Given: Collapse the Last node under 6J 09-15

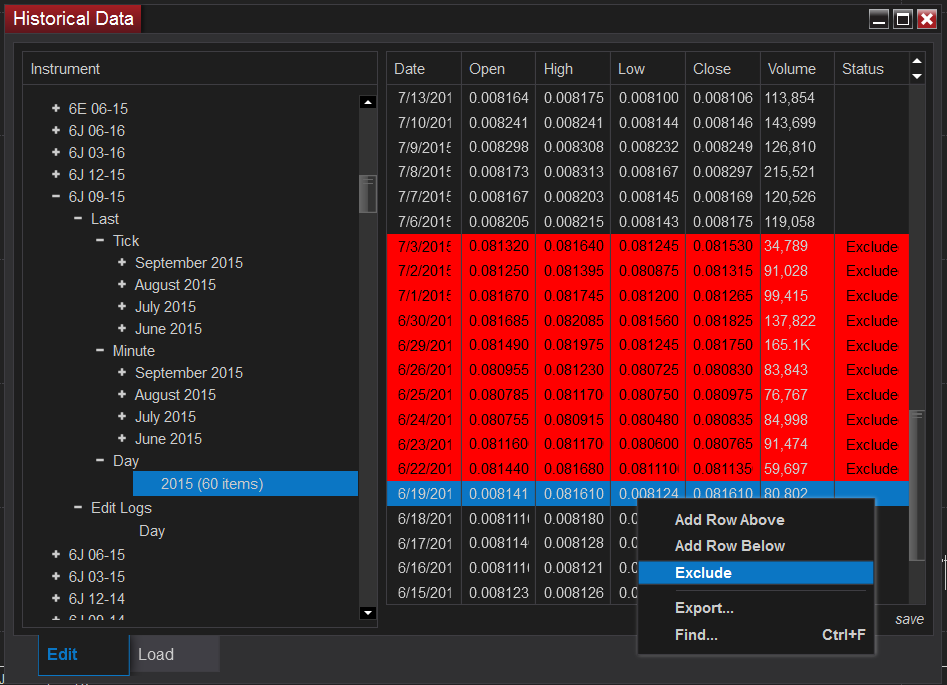Looking at the screenshot, I should pos(78,218).
